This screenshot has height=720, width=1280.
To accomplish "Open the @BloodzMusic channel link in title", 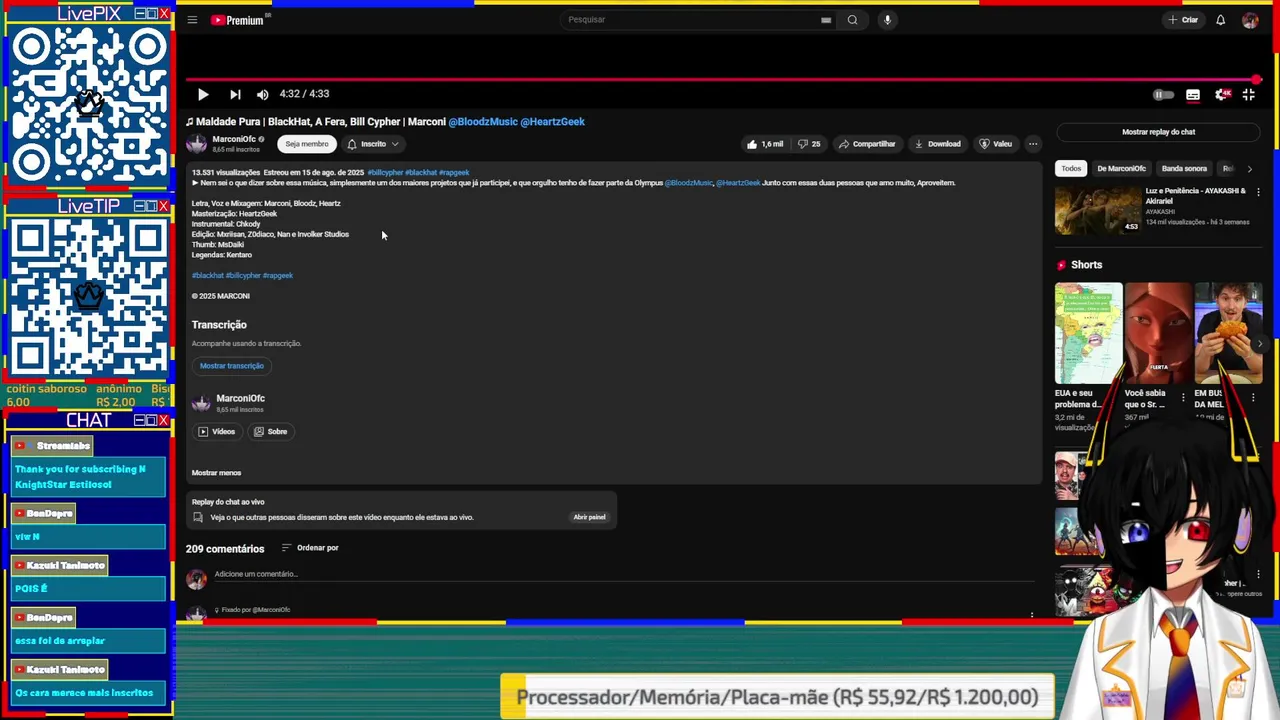I will [x=482, y=122].
